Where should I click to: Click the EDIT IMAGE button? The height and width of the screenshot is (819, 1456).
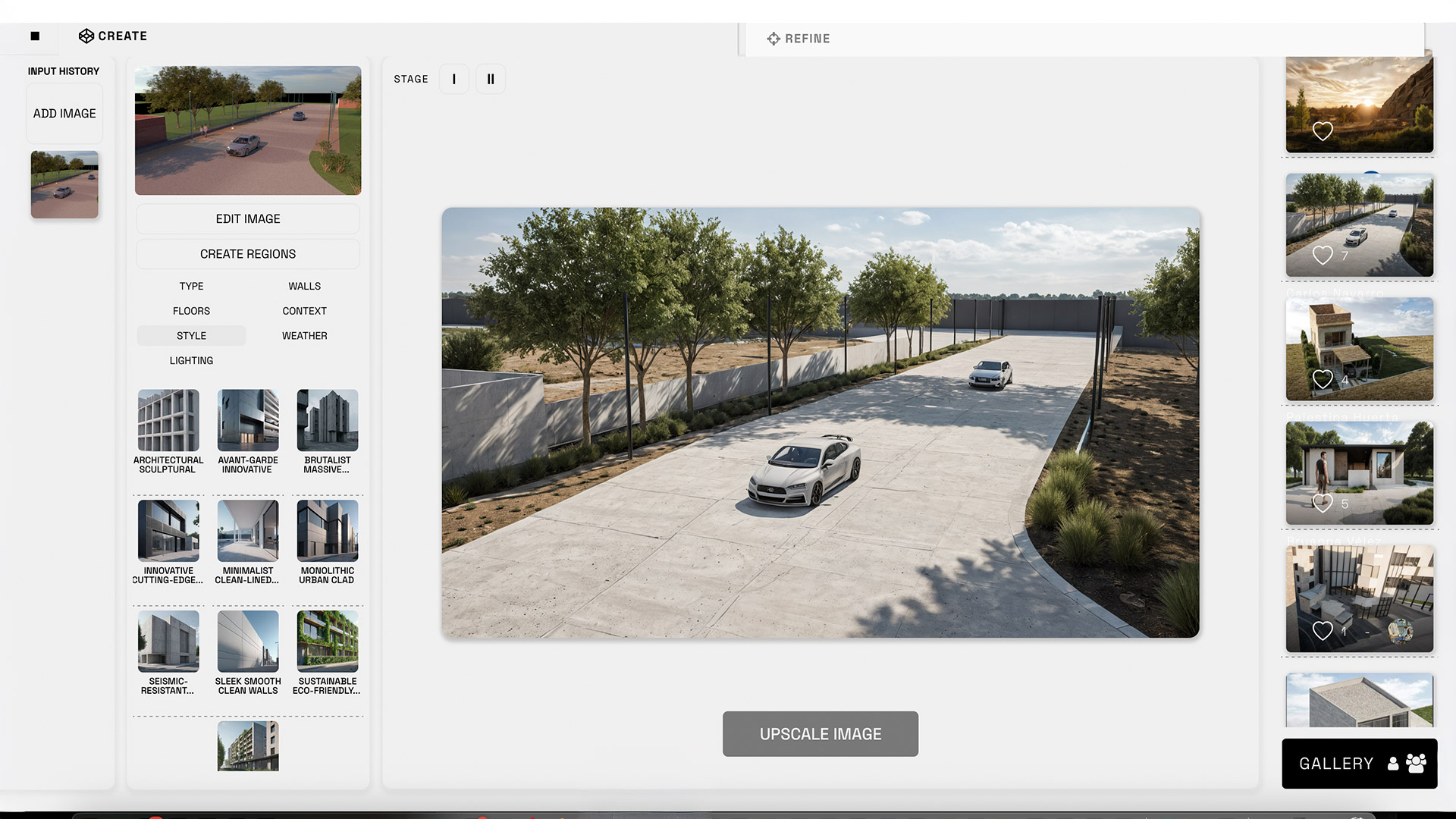click(x=248, y=219)
